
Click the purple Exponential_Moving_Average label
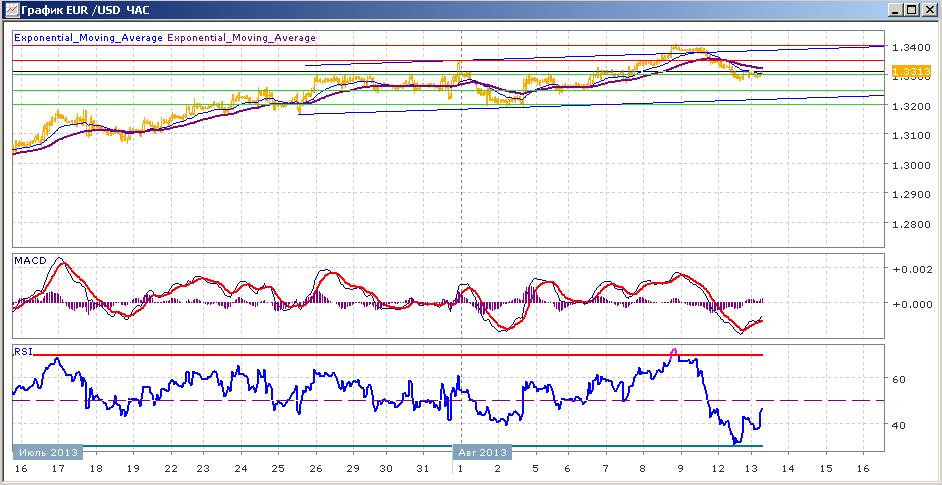tap(242, 37)
